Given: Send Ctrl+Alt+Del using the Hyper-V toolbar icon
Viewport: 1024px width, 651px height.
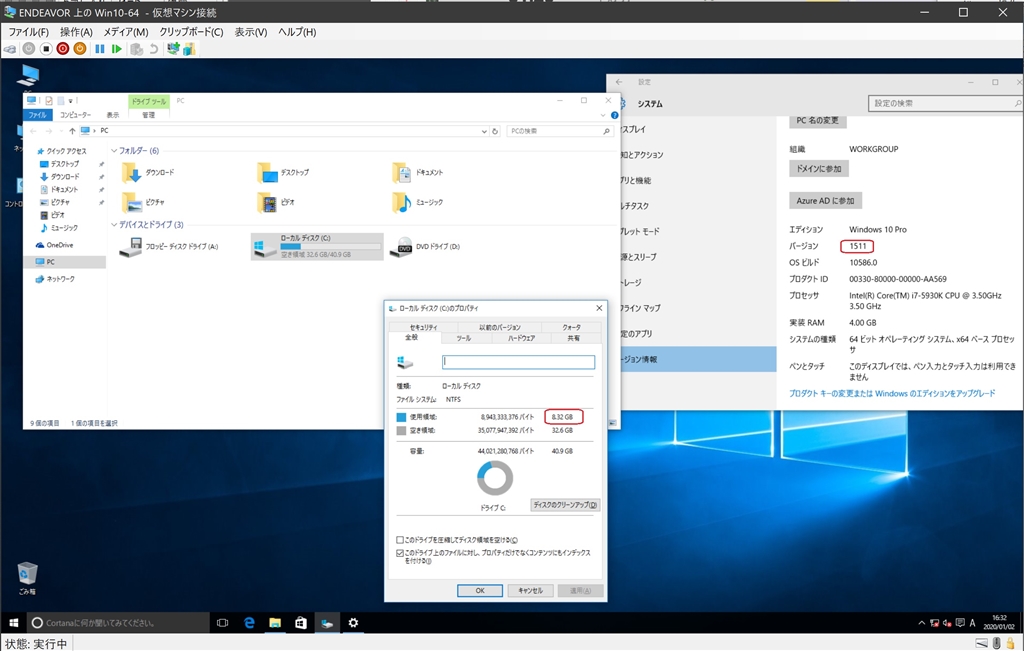Looking at the screenshot, I should pyautogui.click(x=10, y=49).
